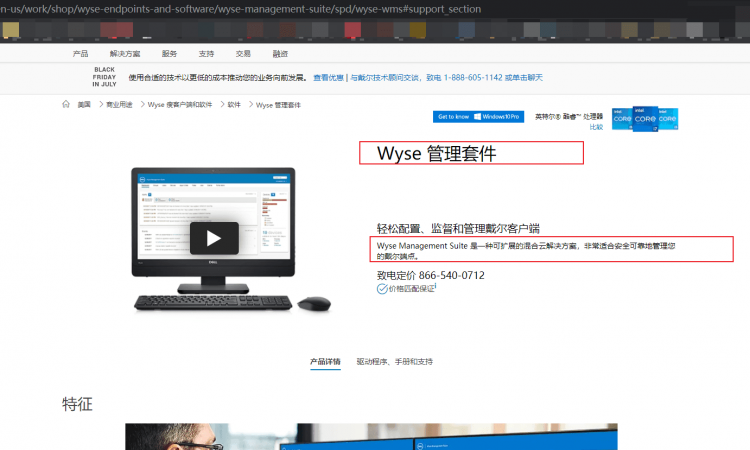The width and height of the screenshot is (750, 450).
Task: Click the 价格匹配保证 checkmark icon
Action: 382,289
